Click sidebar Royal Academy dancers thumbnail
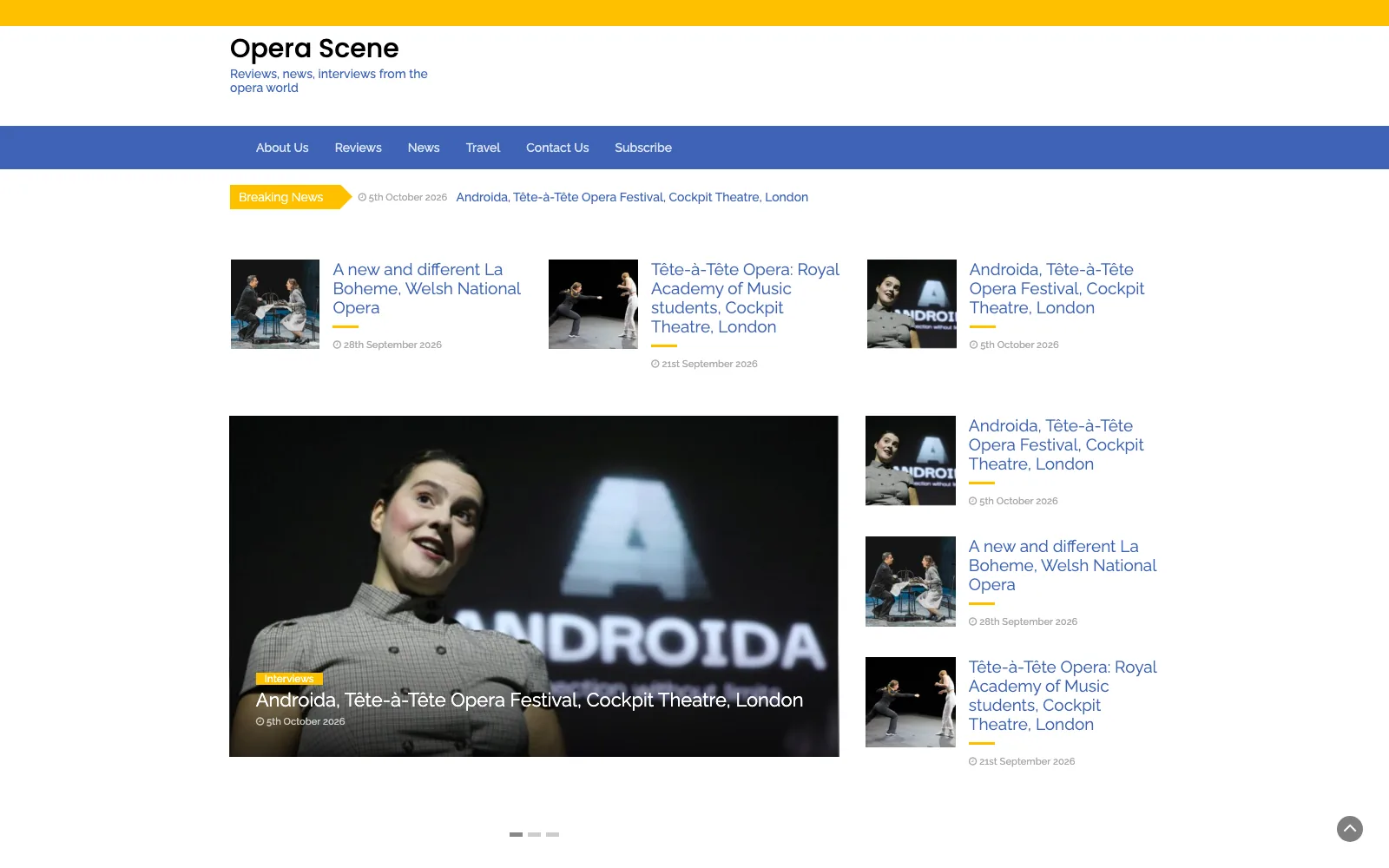 pyautogui.click(x=911, y=702)
